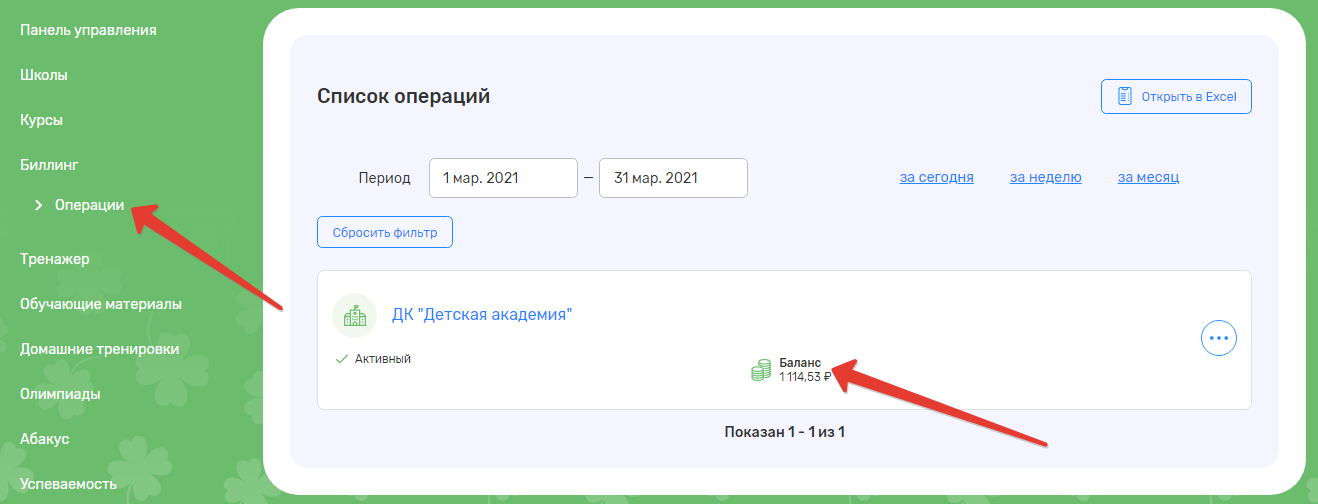Image resolution: width=1318 pixels, height=504 pixels.
Task: Select Абакус in the sidebar
Action: 45,439
